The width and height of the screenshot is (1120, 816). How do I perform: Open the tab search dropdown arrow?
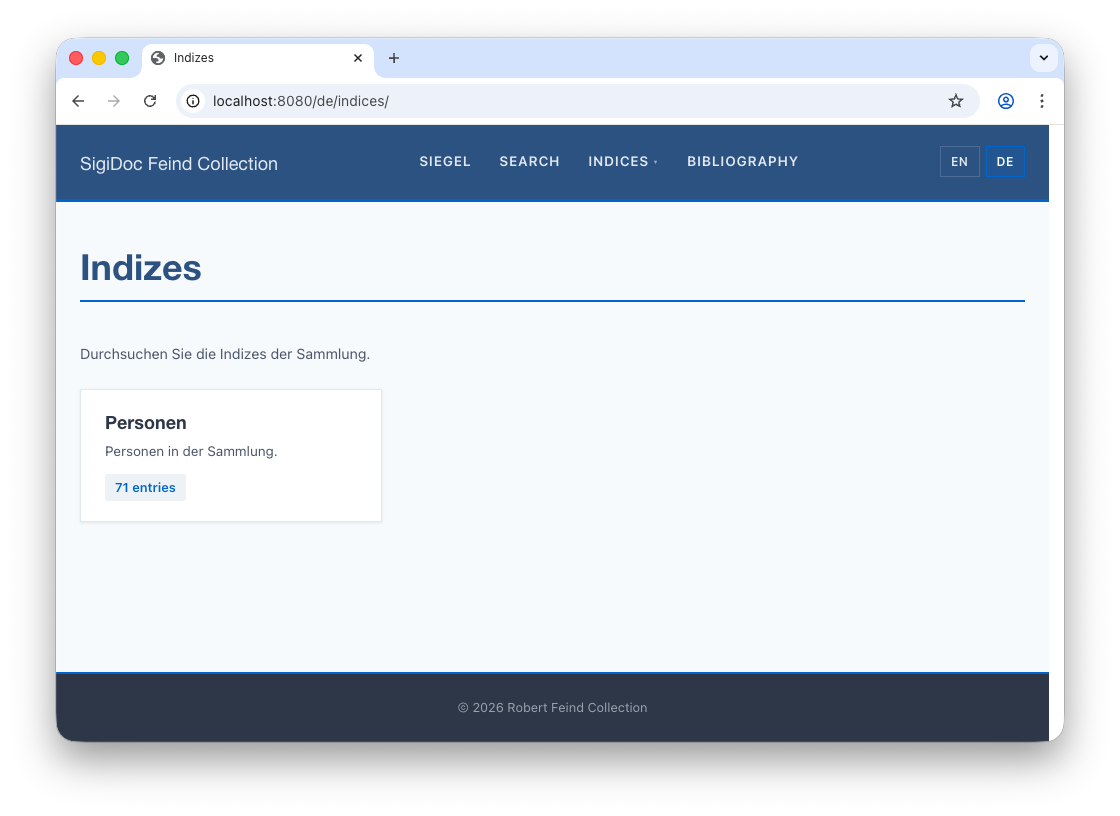point(1043,58)
